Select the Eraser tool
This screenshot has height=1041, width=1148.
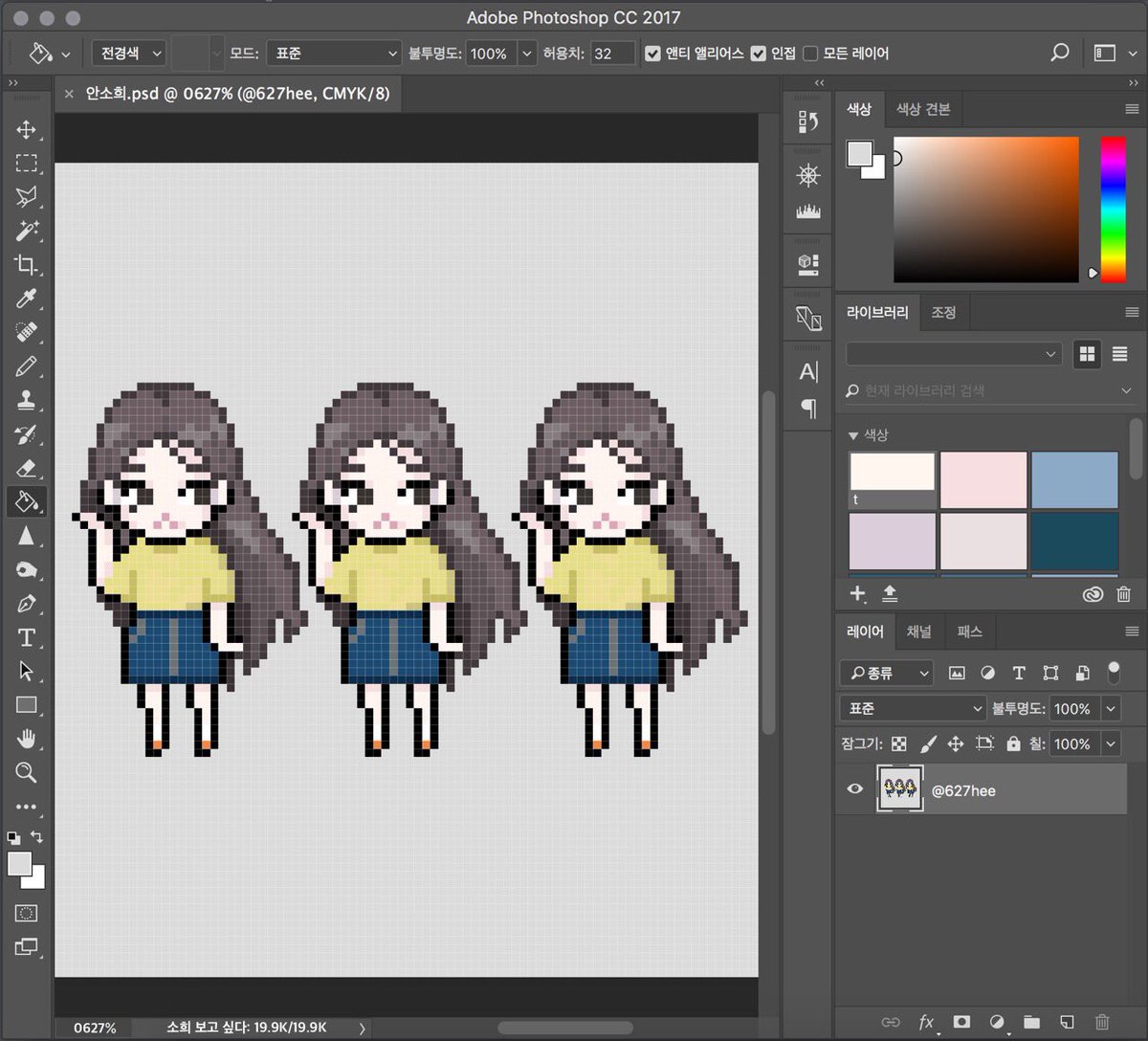tap(26, 468)
